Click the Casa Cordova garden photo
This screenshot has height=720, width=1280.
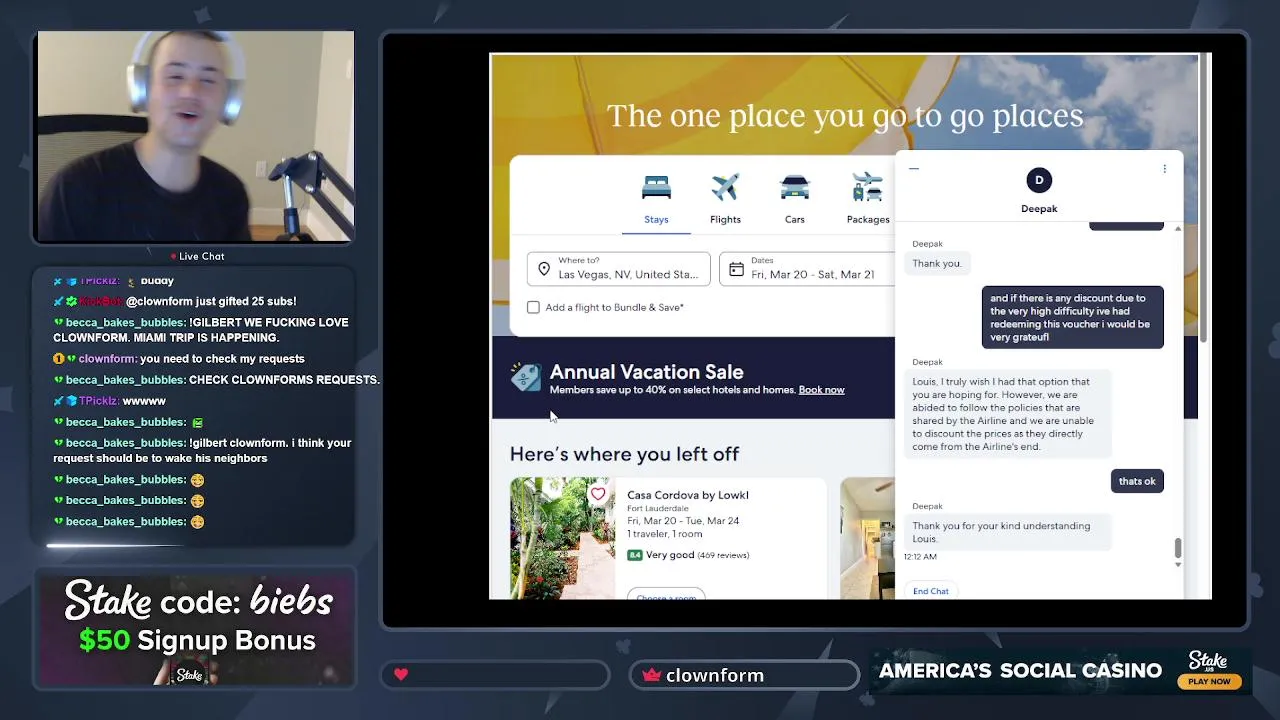(x=562, y=538)
